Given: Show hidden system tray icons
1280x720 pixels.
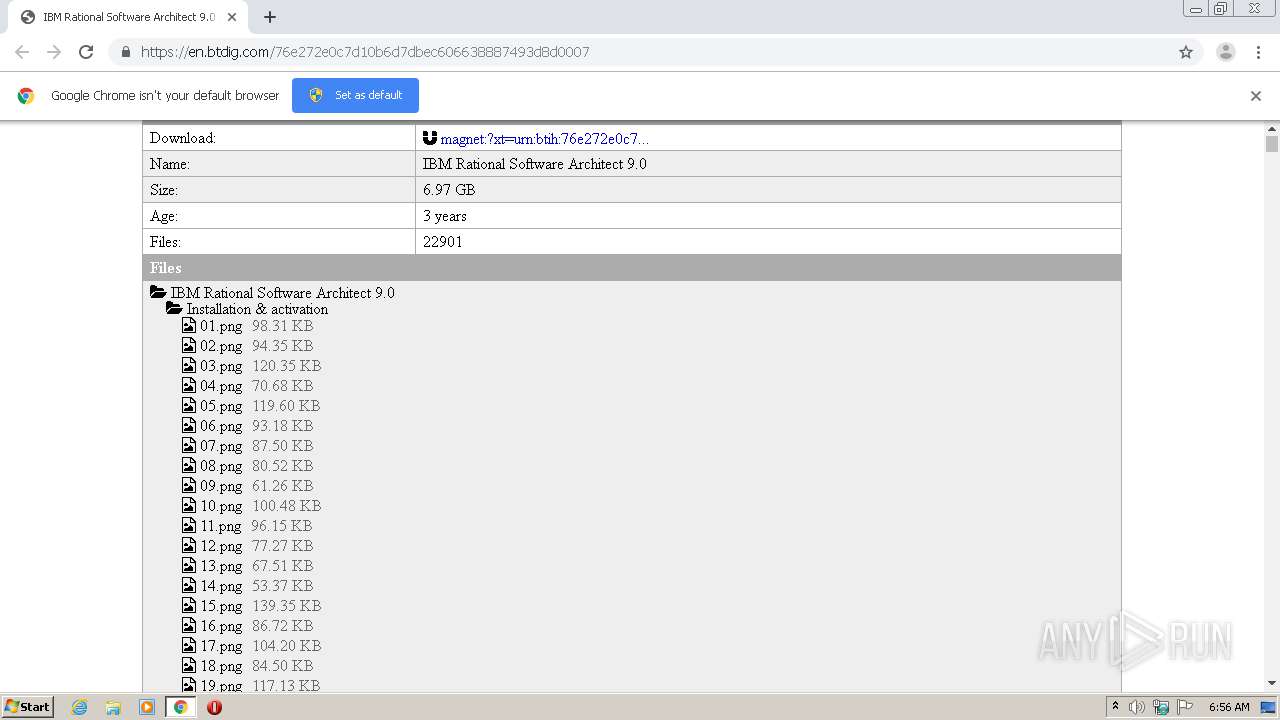Looking at the screenshot, I should [x=1115, y=706].
